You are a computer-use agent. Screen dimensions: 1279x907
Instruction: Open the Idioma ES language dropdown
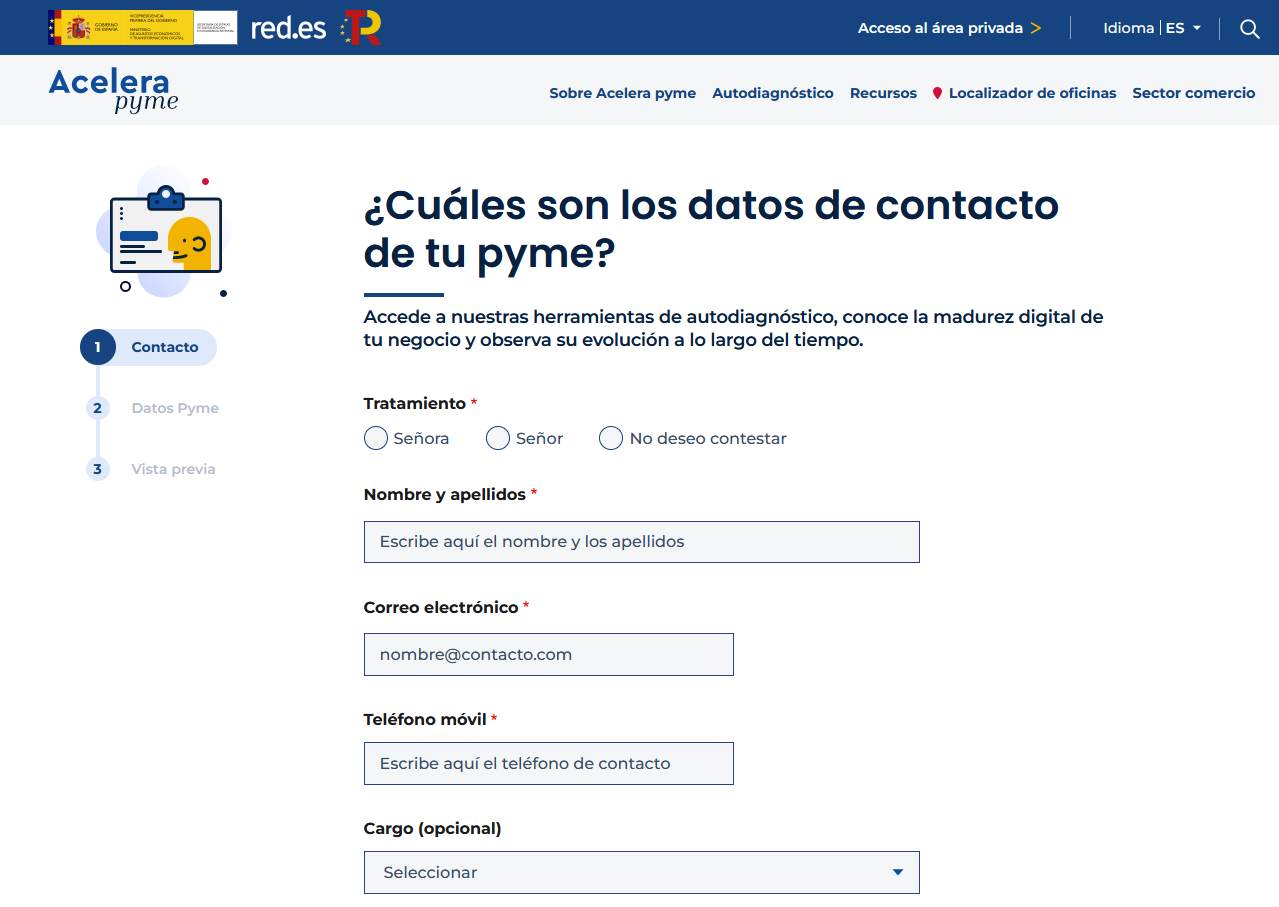pyautogui.click(x=1152, y=28)
